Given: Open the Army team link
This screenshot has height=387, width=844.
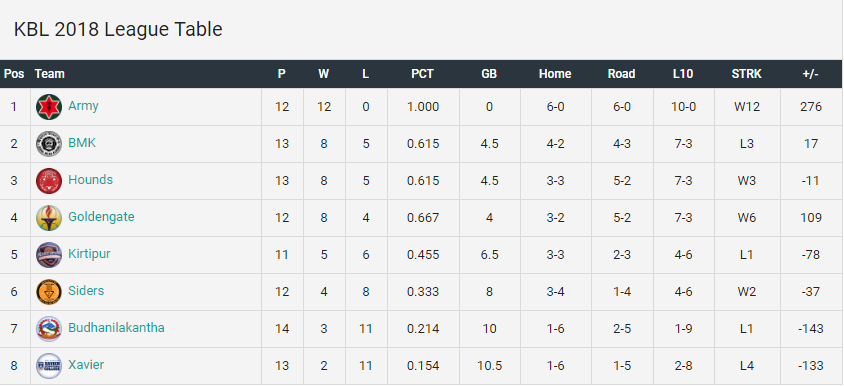Looking at the screenshot, I should pos(83,106).
